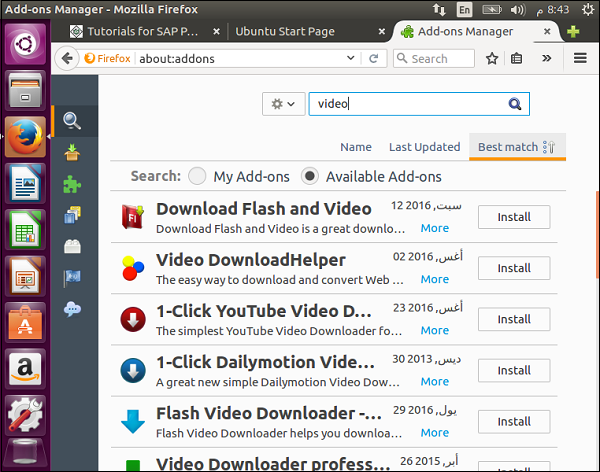Open the Extensions puzzle piece category
This screenshot has height=472, width=600.
pyautogui.click(x=73, y=183)
